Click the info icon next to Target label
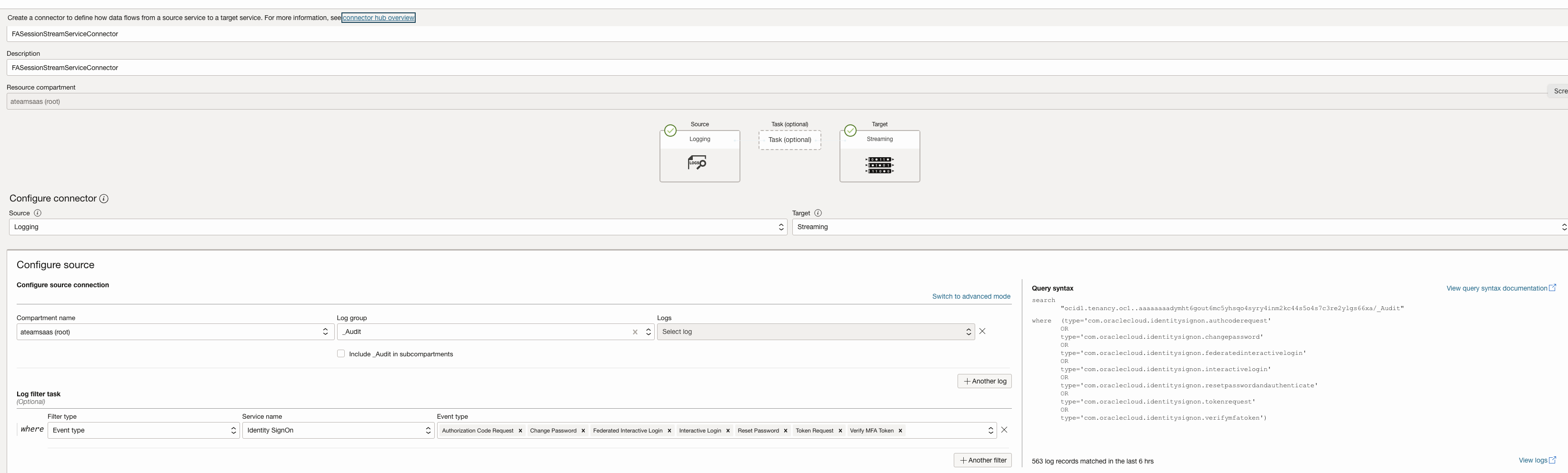The image size is (1568, 473). coord(818,213)
